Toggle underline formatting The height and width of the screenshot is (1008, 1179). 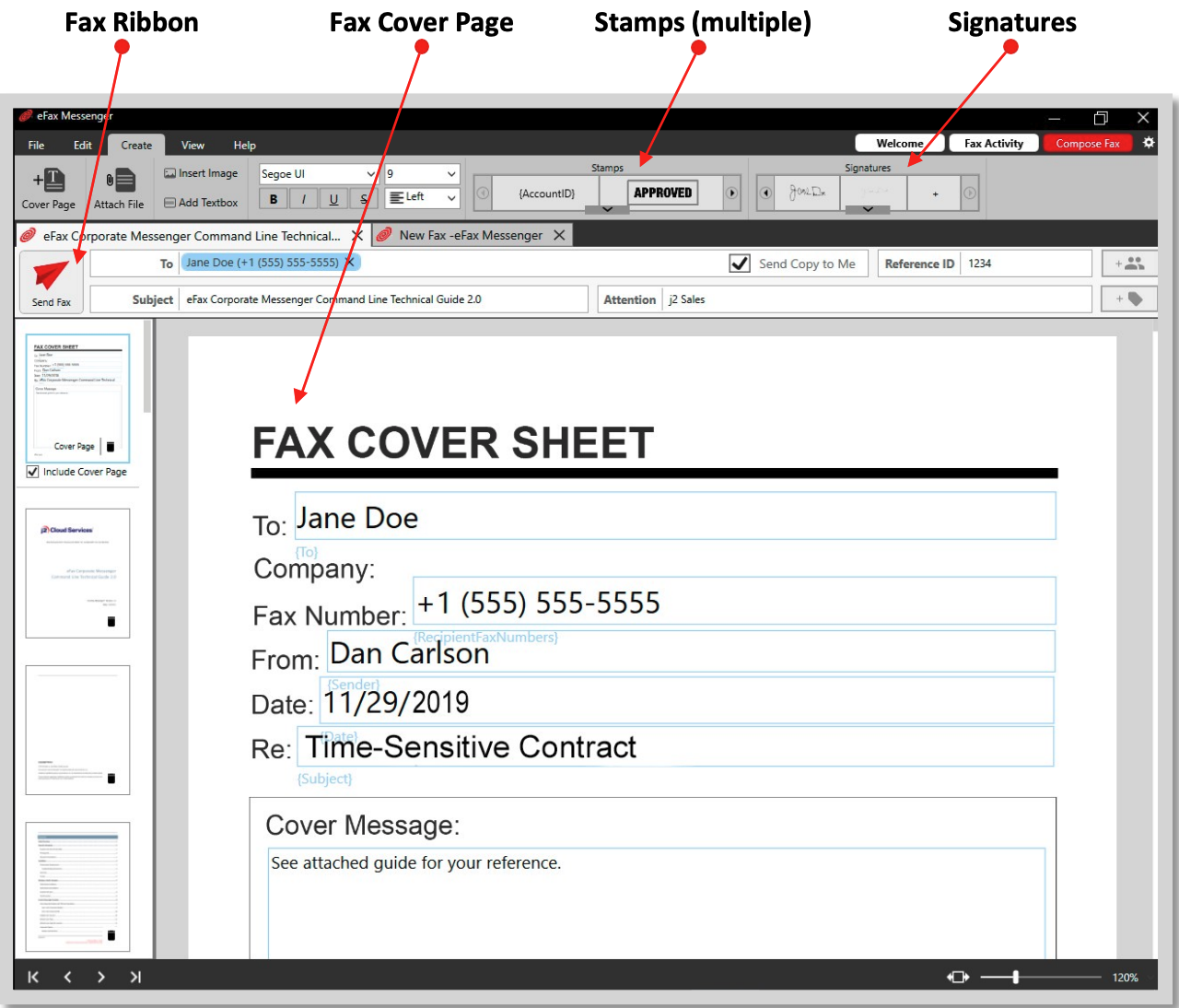click(333, 199)
